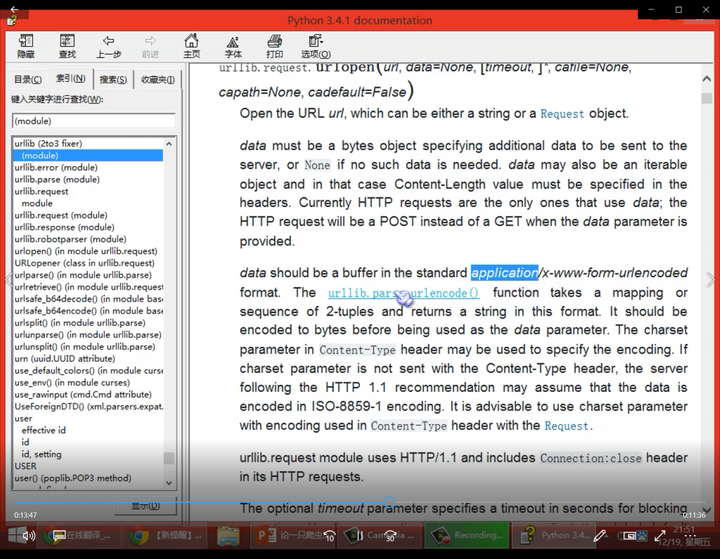The width and height of the screenshot is (720, 559).
Task: Switch to the 搜索(S) search tab
Action: pos(113,79)
